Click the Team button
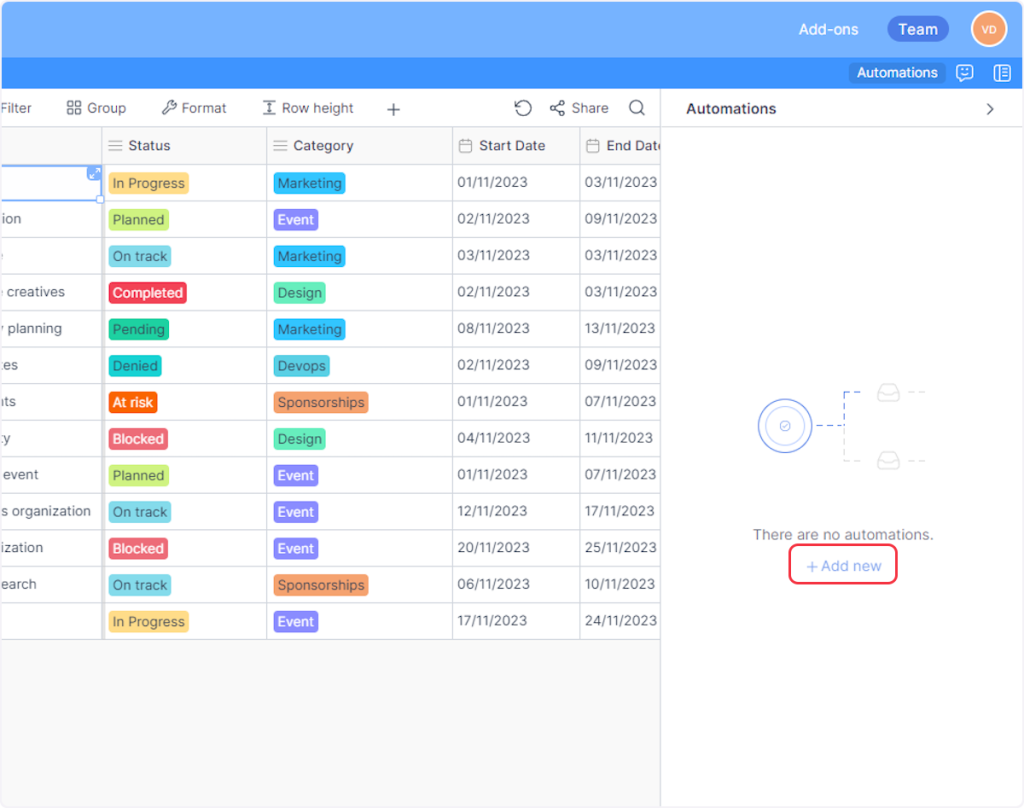 point(917,29)
